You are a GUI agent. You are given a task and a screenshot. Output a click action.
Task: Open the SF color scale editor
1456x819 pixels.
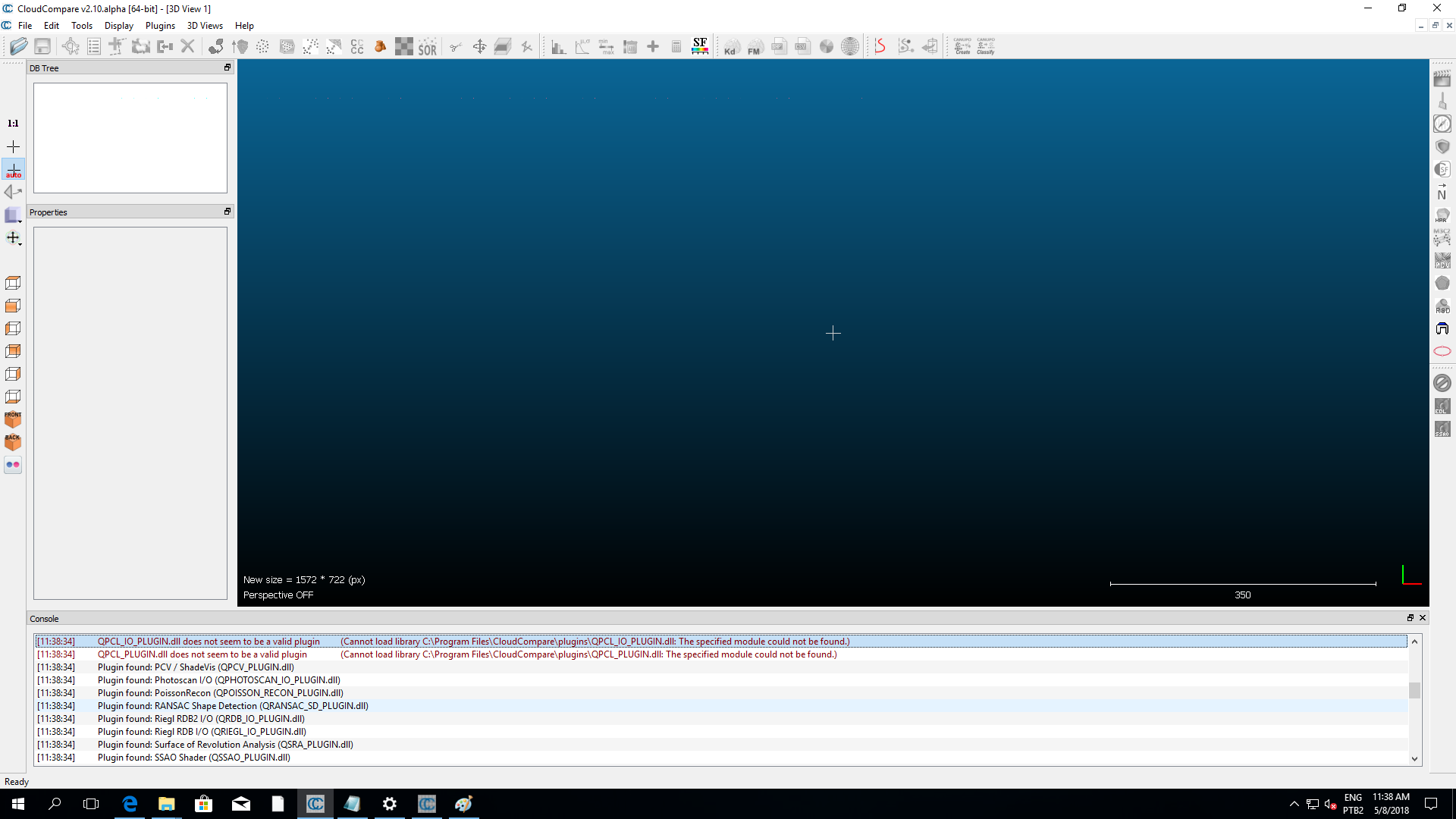point(700,46)
